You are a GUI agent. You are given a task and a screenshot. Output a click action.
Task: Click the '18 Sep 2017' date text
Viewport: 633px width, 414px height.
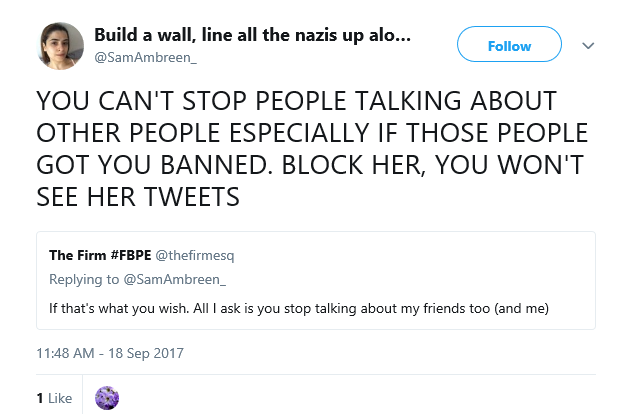point(146,353)
